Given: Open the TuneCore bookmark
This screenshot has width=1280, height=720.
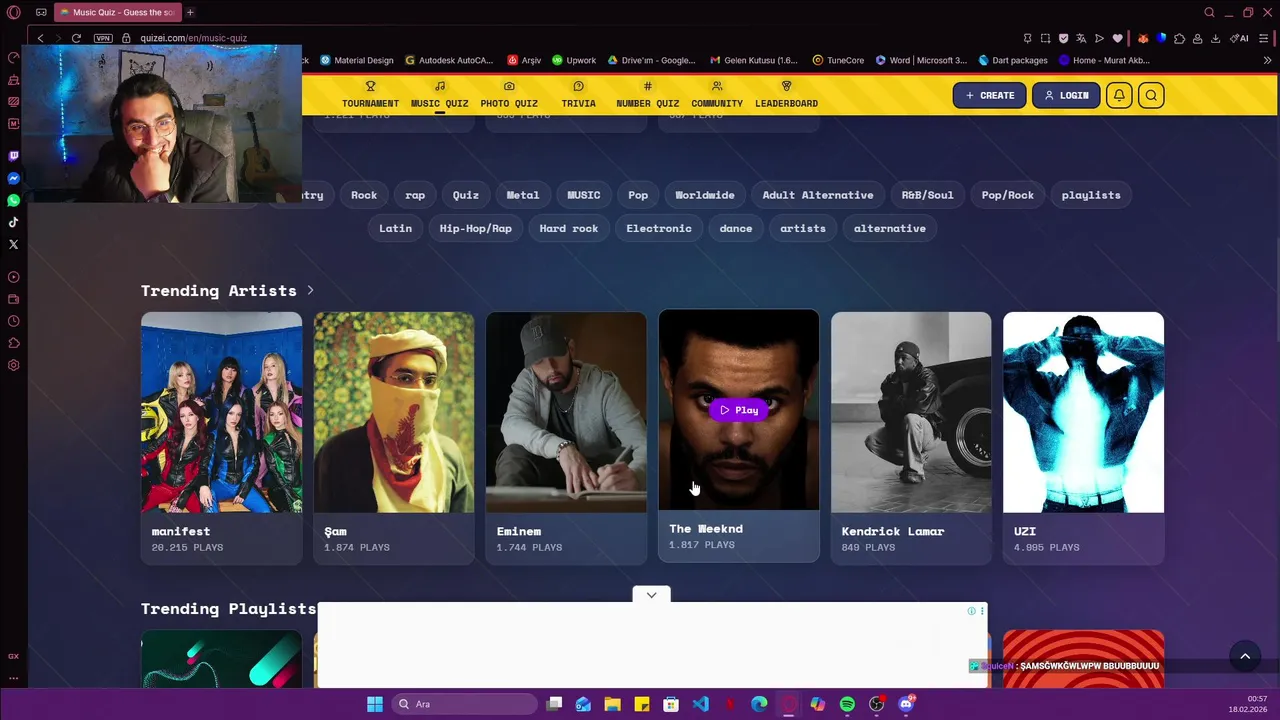Looking at the screenshot, I should [838, 60].
